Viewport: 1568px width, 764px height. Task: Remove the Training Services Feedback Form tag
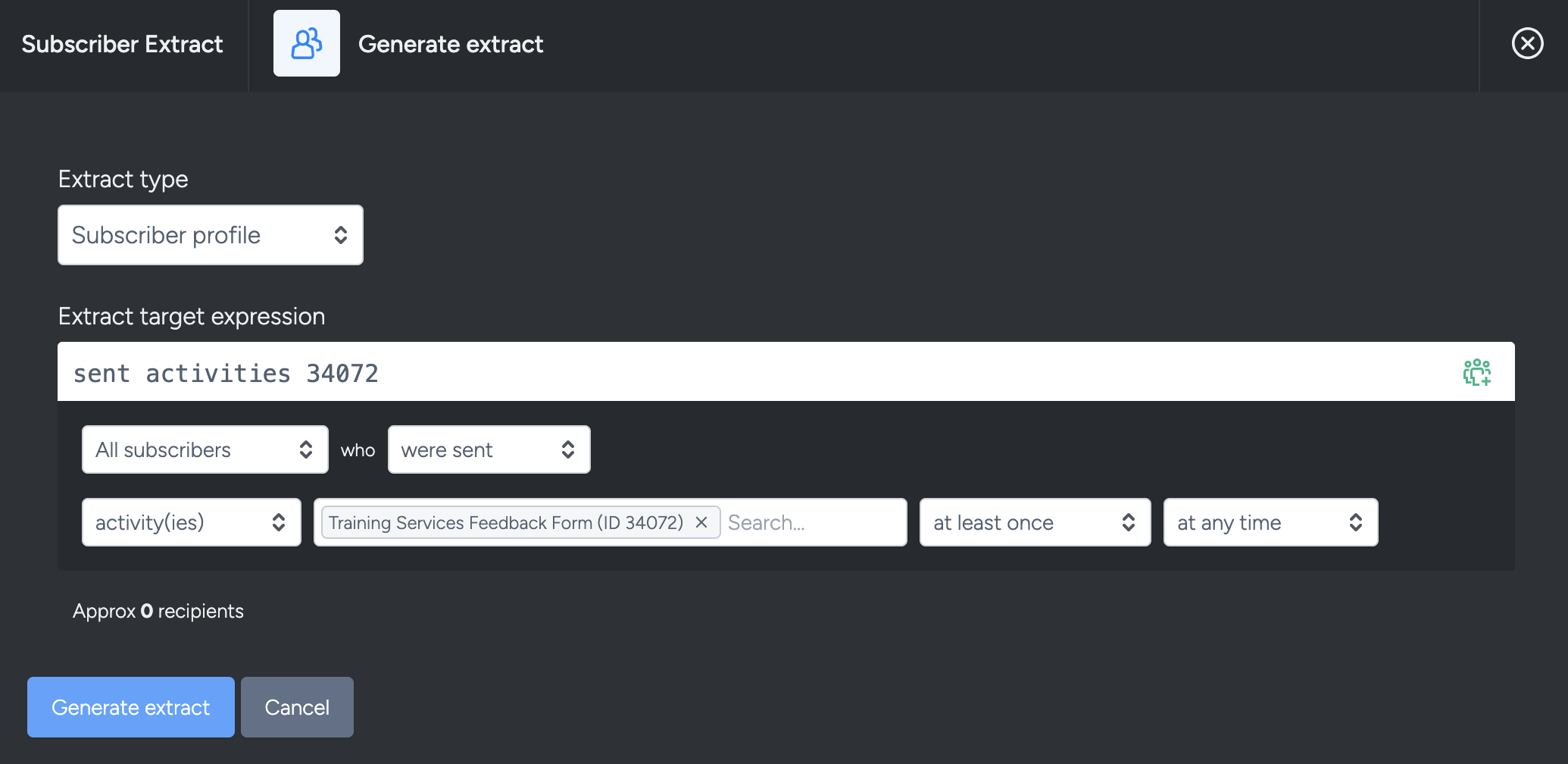point(701,522)
